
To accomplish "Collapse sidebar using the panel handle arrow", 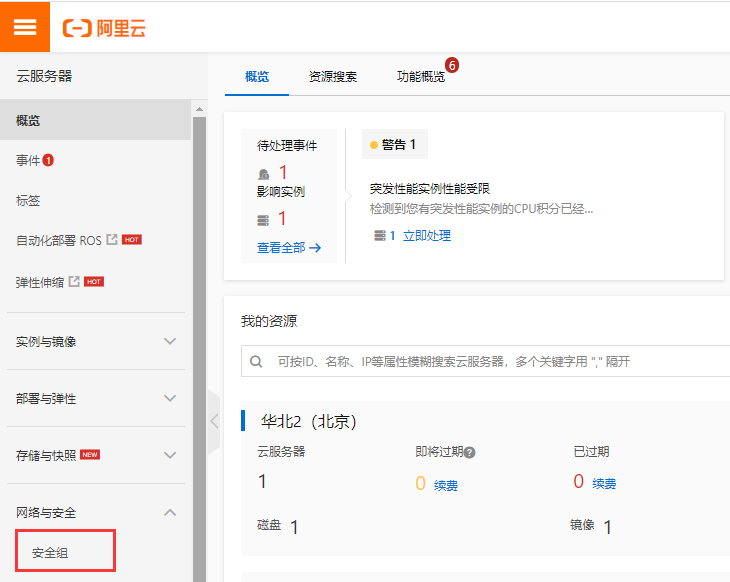I will click(x=214, y=420).
